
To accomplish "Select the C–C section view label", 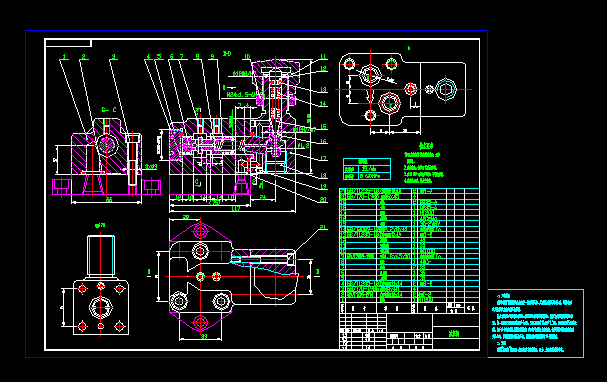I will click(x=109, y=110).
